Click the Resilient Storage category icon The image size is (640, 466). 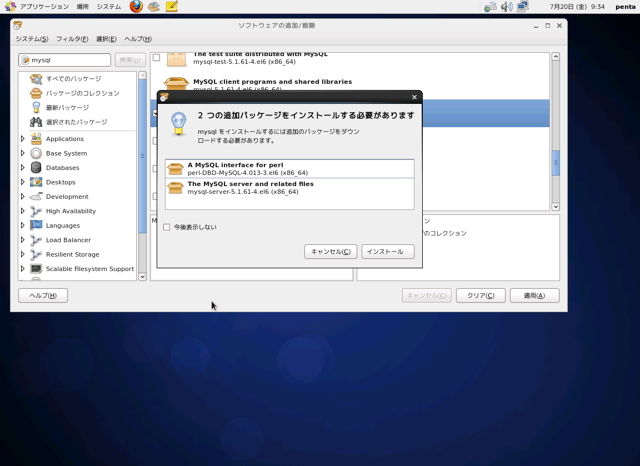tap(36, 254)
